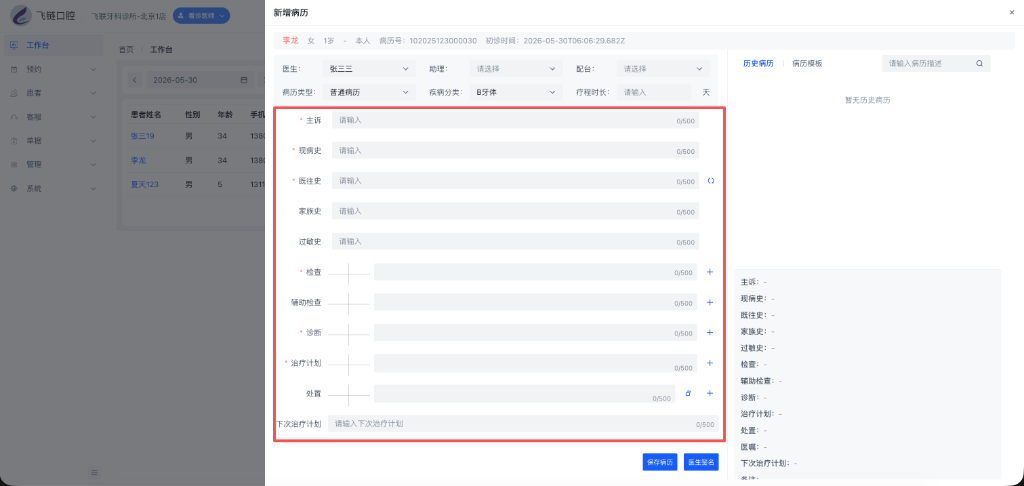
Task: Click search magnifier in 病历描述 box
Action: [x=979, y=63]
